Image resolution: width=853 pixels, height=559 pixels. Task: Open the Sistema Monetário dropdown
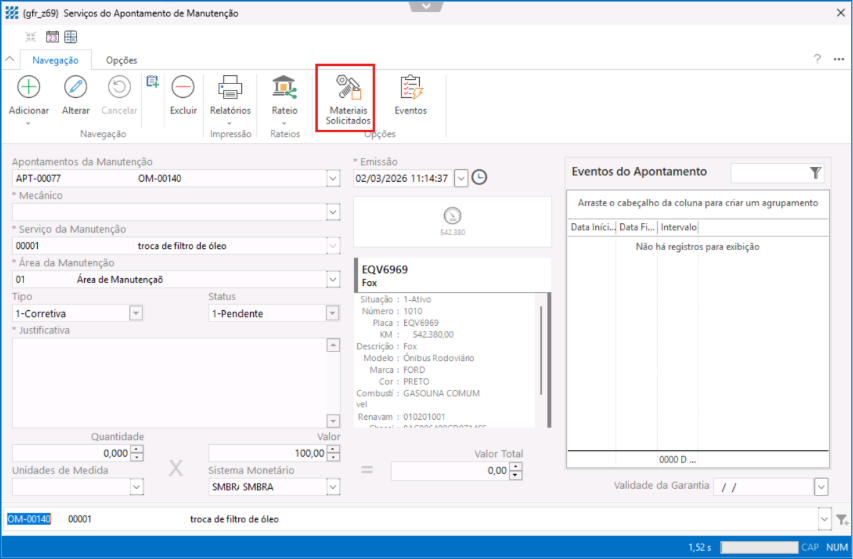[333, 487]
